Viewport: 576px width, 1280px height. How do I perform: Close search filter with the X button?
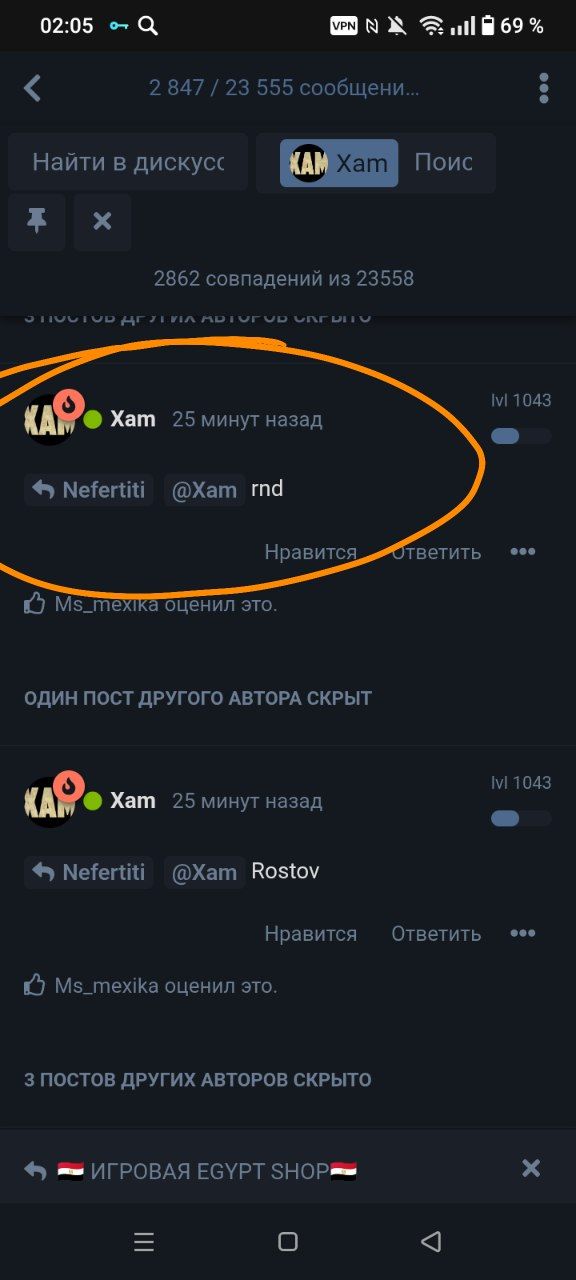(102, 222)
